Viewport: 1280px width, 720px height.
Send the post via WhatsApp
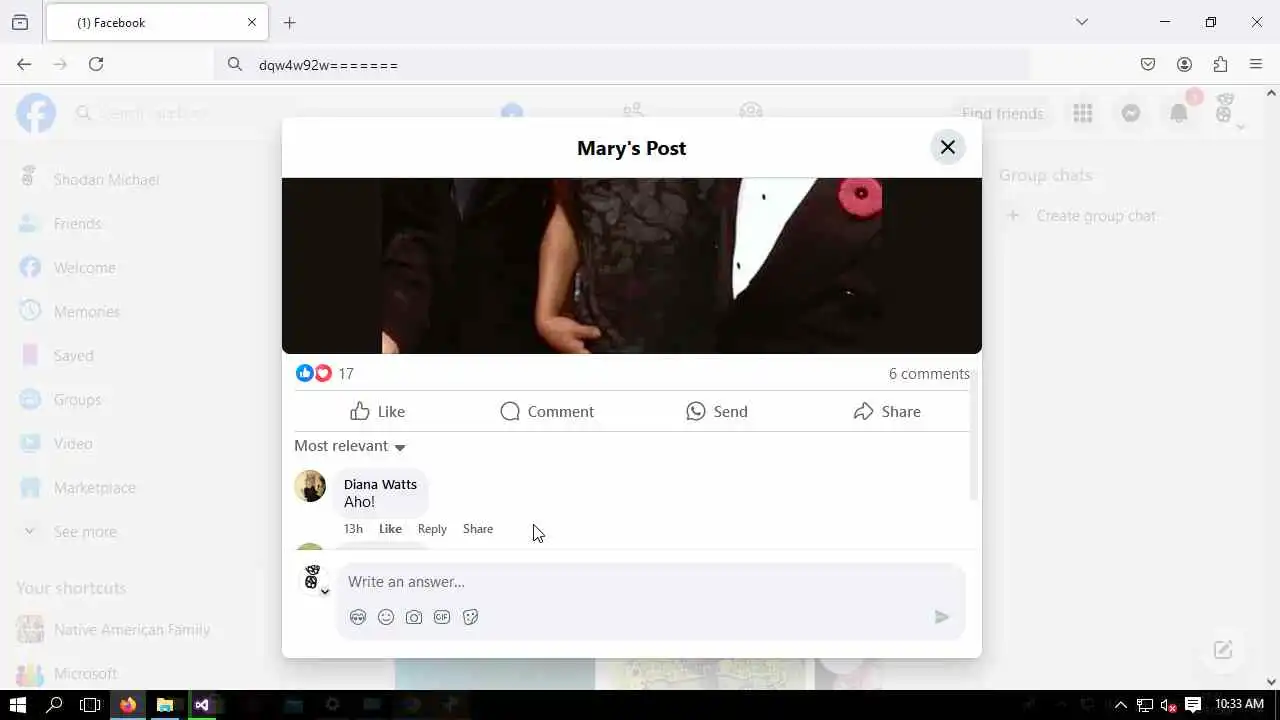[x=717, y=411]
